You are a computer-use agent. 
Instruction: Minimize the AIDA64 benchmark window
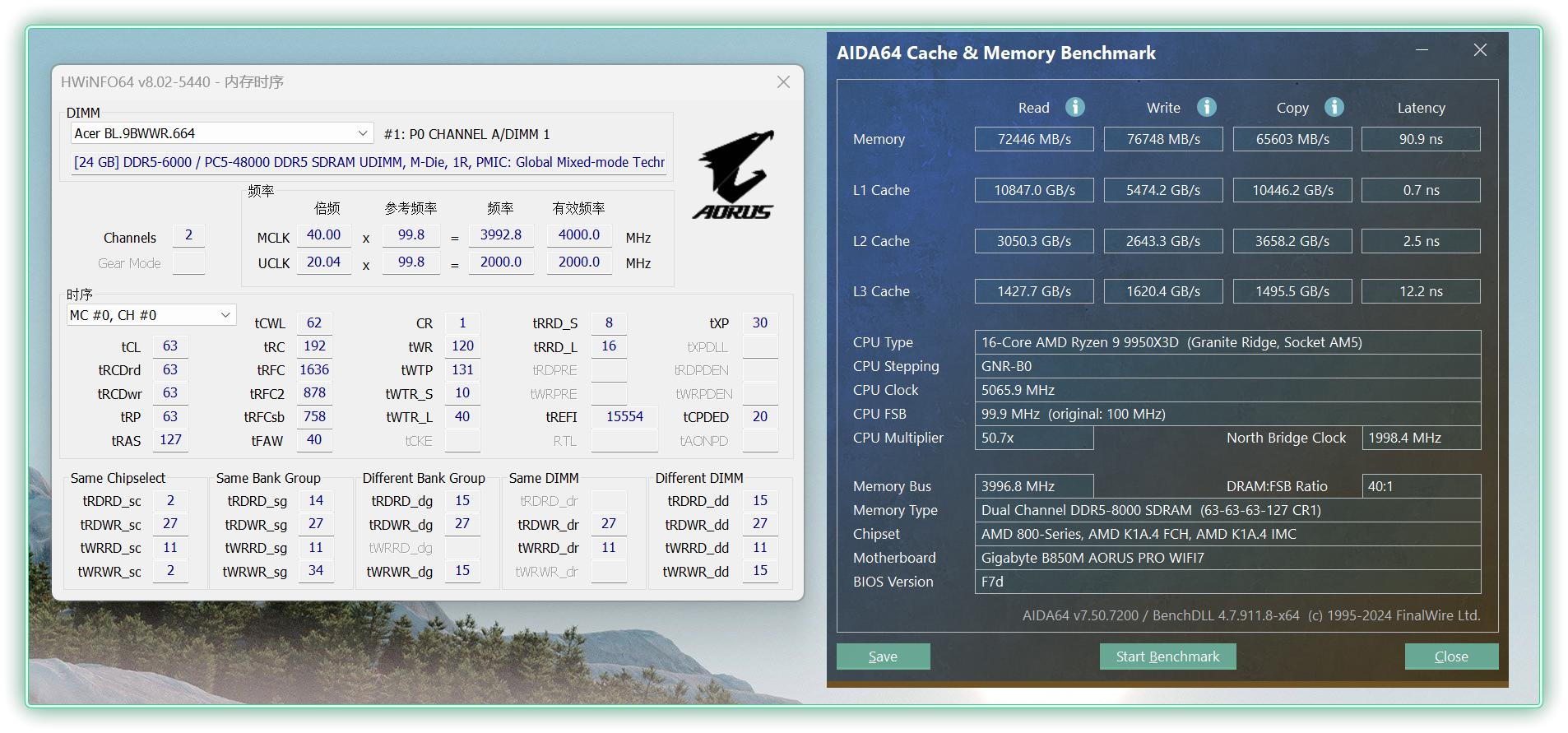click(x=1422, y=51)
